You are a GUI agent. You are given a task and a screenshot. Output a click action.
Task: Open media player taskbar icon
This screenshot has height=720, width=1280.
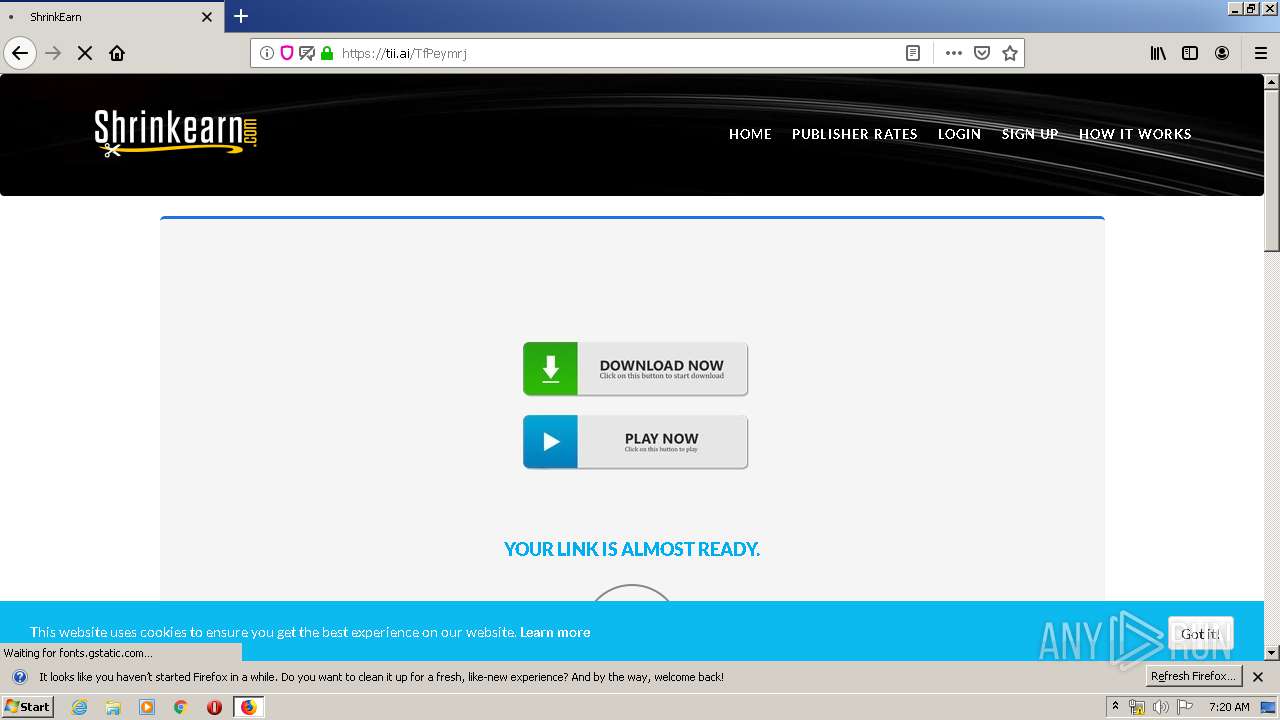[x=147, y=707]
